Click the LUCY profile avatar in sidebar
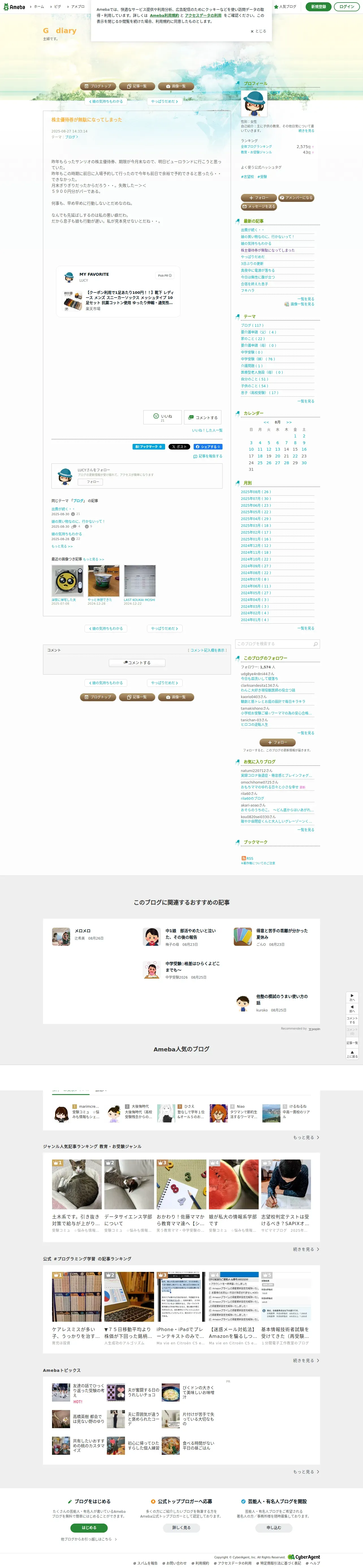The image size is (363, 1568). click(254, 104)
